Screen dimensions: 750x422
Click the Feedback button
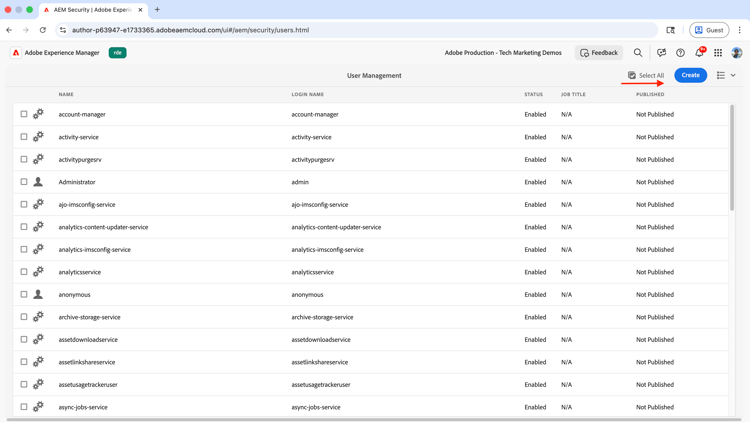click(599, 53)
